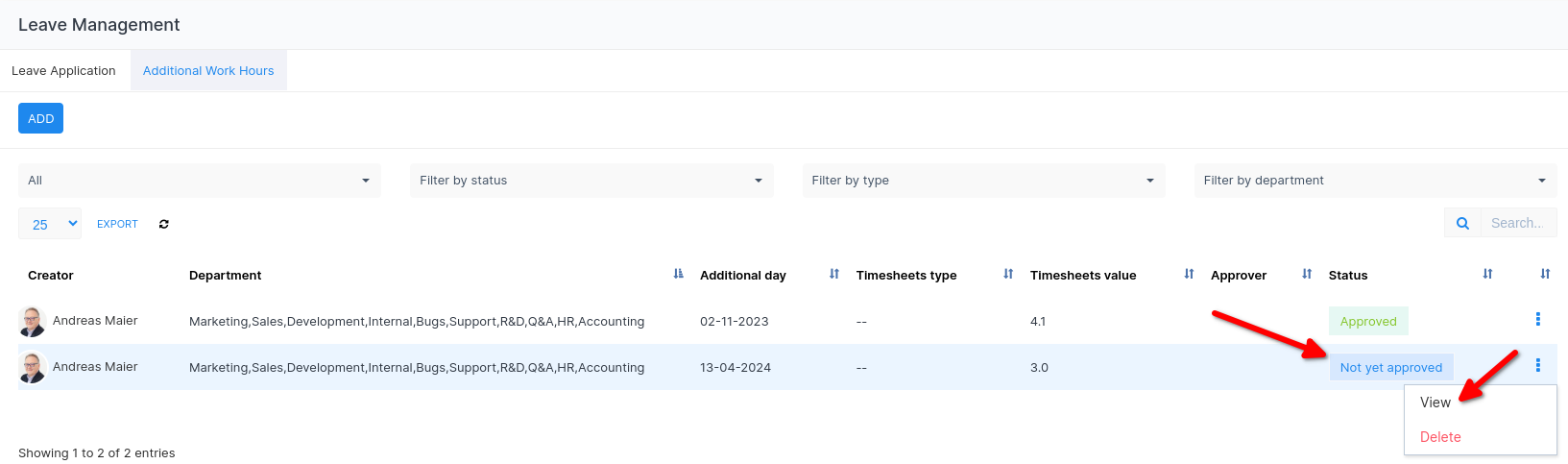Click the refresh table icon
The height and width of the screenshot is (464, 1568).
coord(164,224)
